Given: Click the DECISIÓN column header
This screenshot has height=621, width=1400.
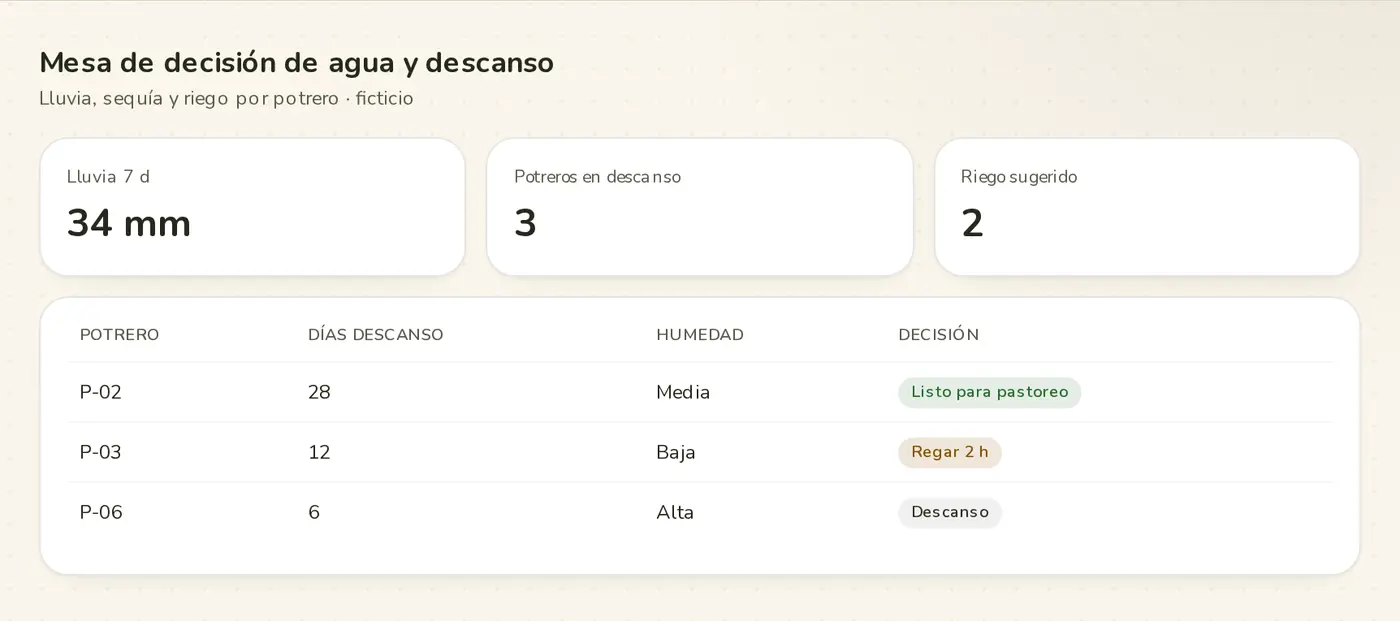Looking at the screenshot, I should 938,335.
